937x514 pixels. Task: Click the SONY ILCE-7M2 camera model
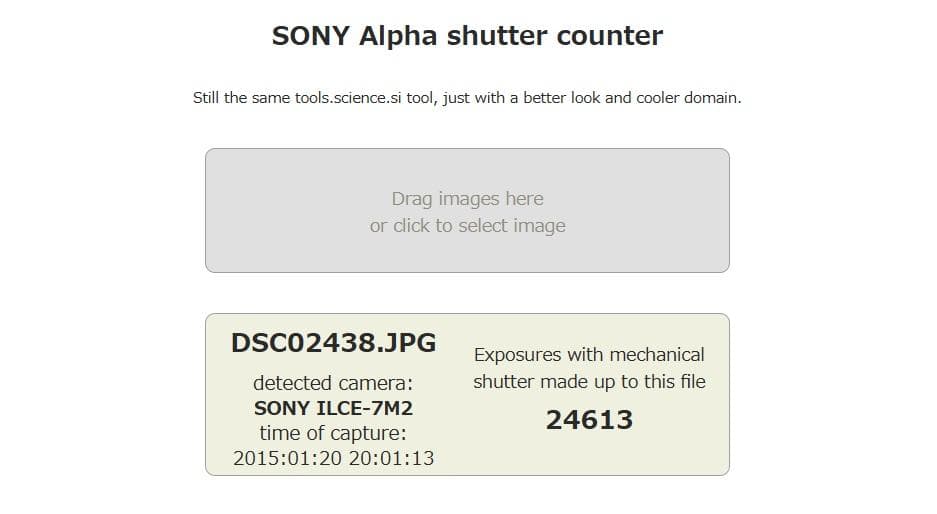point(333,408)
